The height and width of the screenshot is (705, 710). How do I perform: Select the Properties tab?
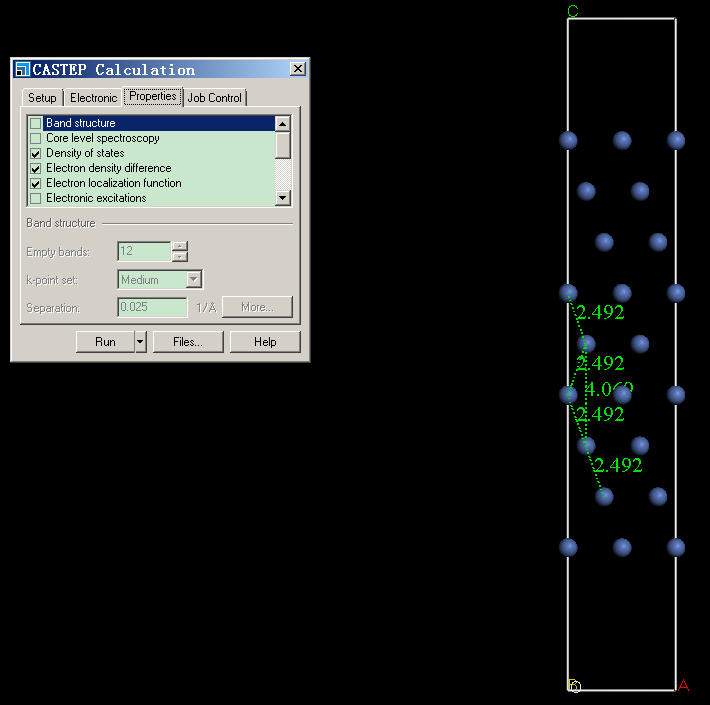(153, 96)
